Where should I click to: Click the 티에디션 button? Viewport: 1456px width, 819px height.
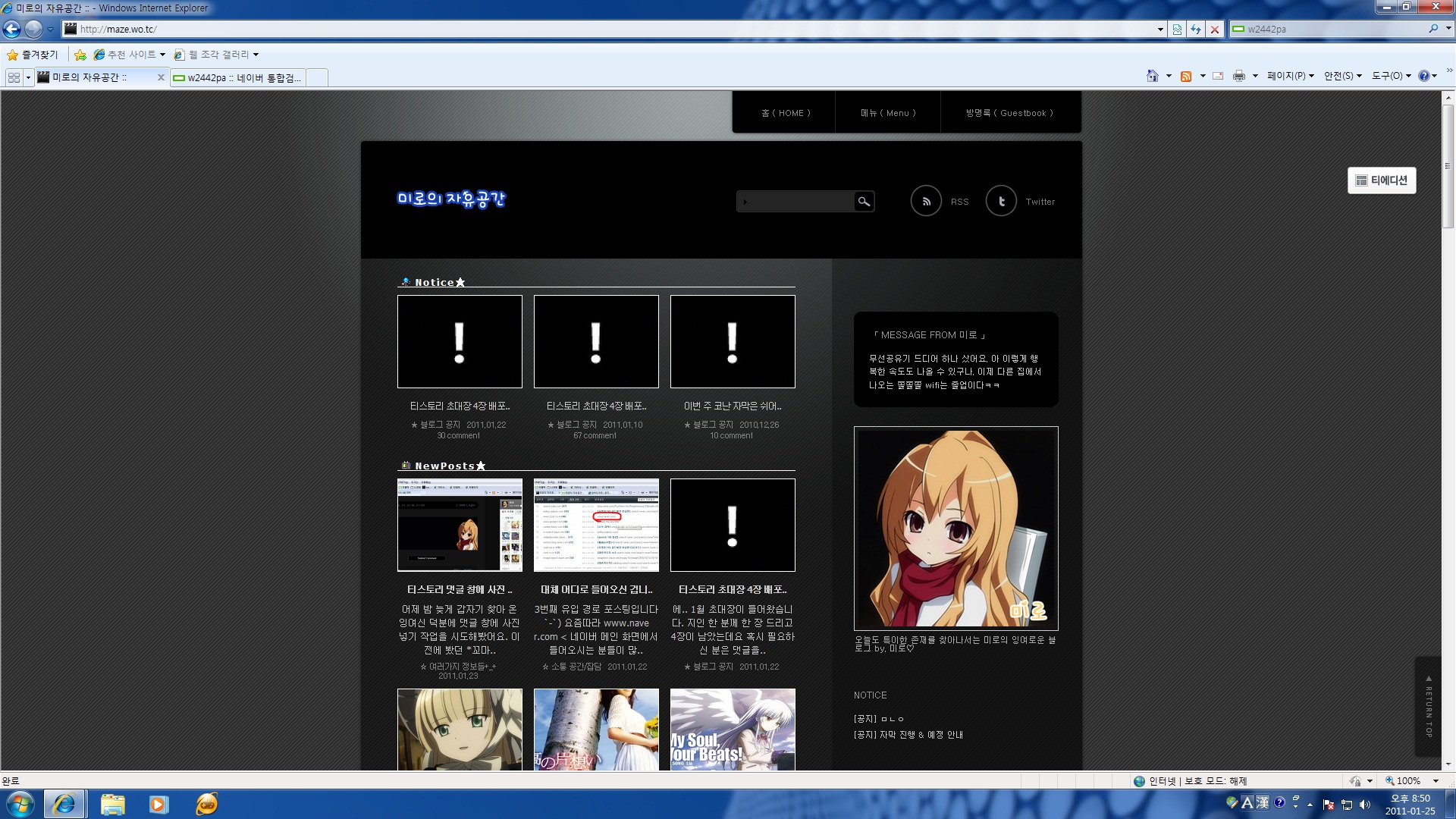coord(1382,180)
